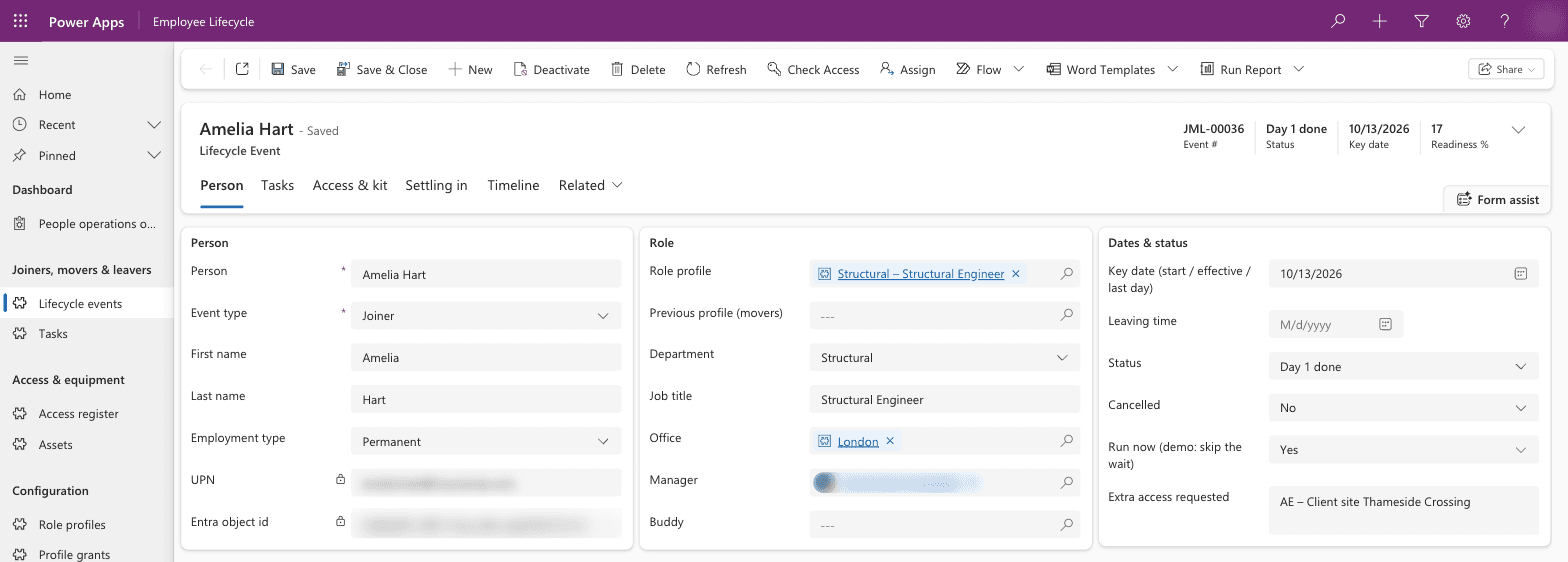Open the Structural Engineer role profile link
1568x562 pixels.
coord(921,274)
